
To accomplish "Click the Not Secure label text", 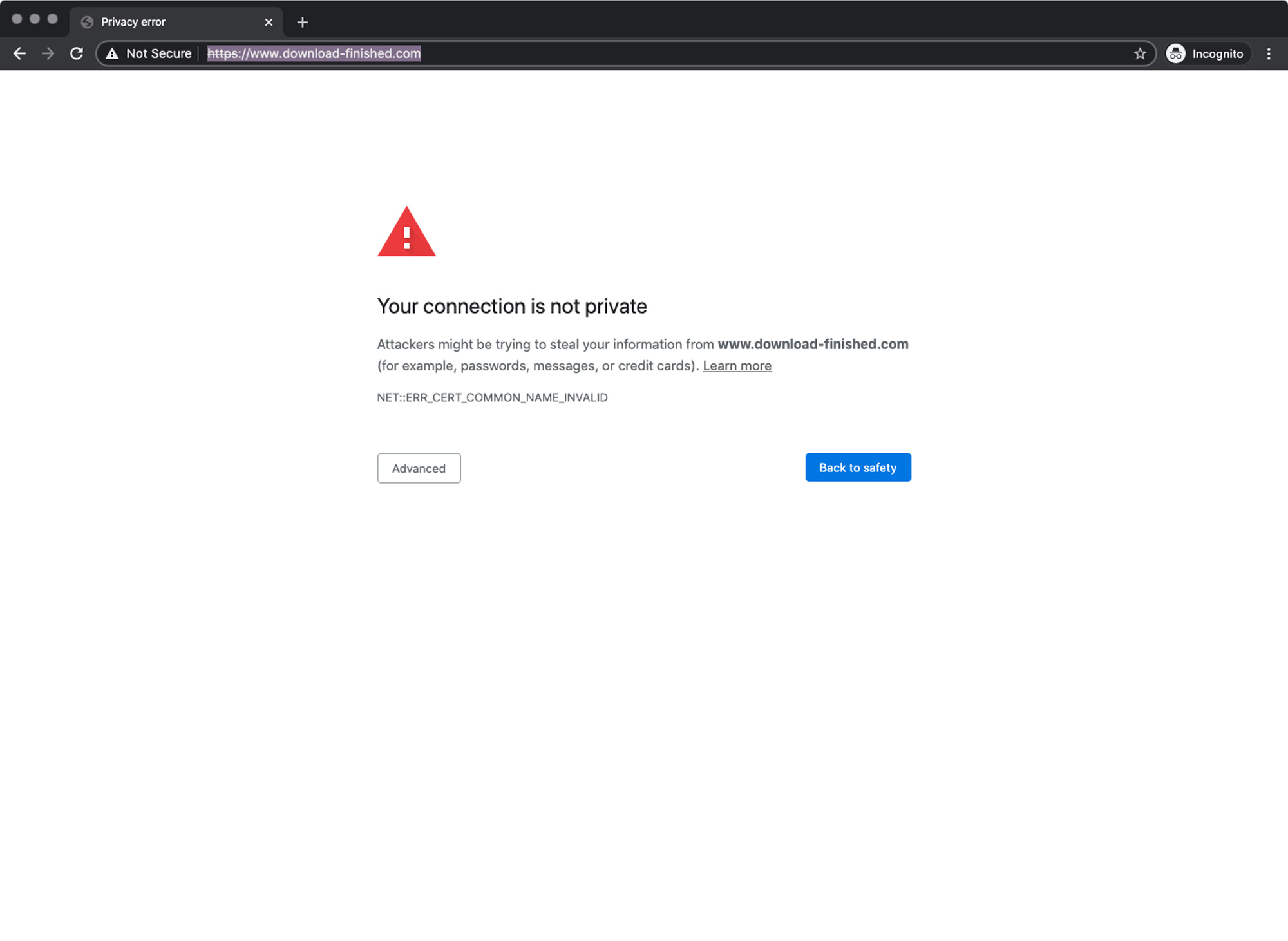I will [x=158, y=53].
